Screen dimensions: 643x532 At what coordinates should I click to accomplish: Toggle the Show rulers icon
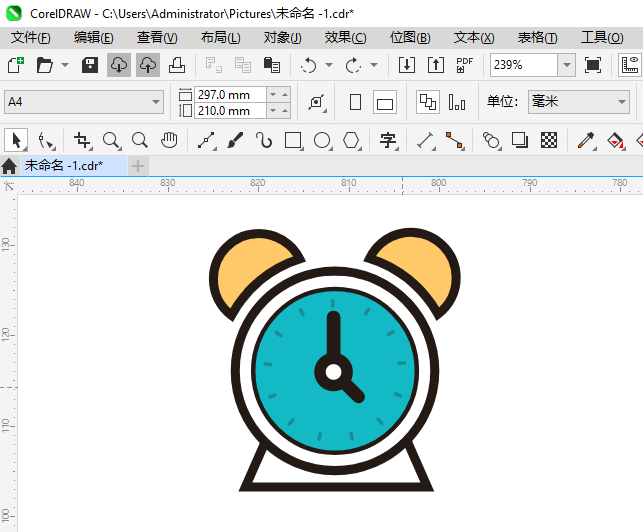click(x=630, y=65)
